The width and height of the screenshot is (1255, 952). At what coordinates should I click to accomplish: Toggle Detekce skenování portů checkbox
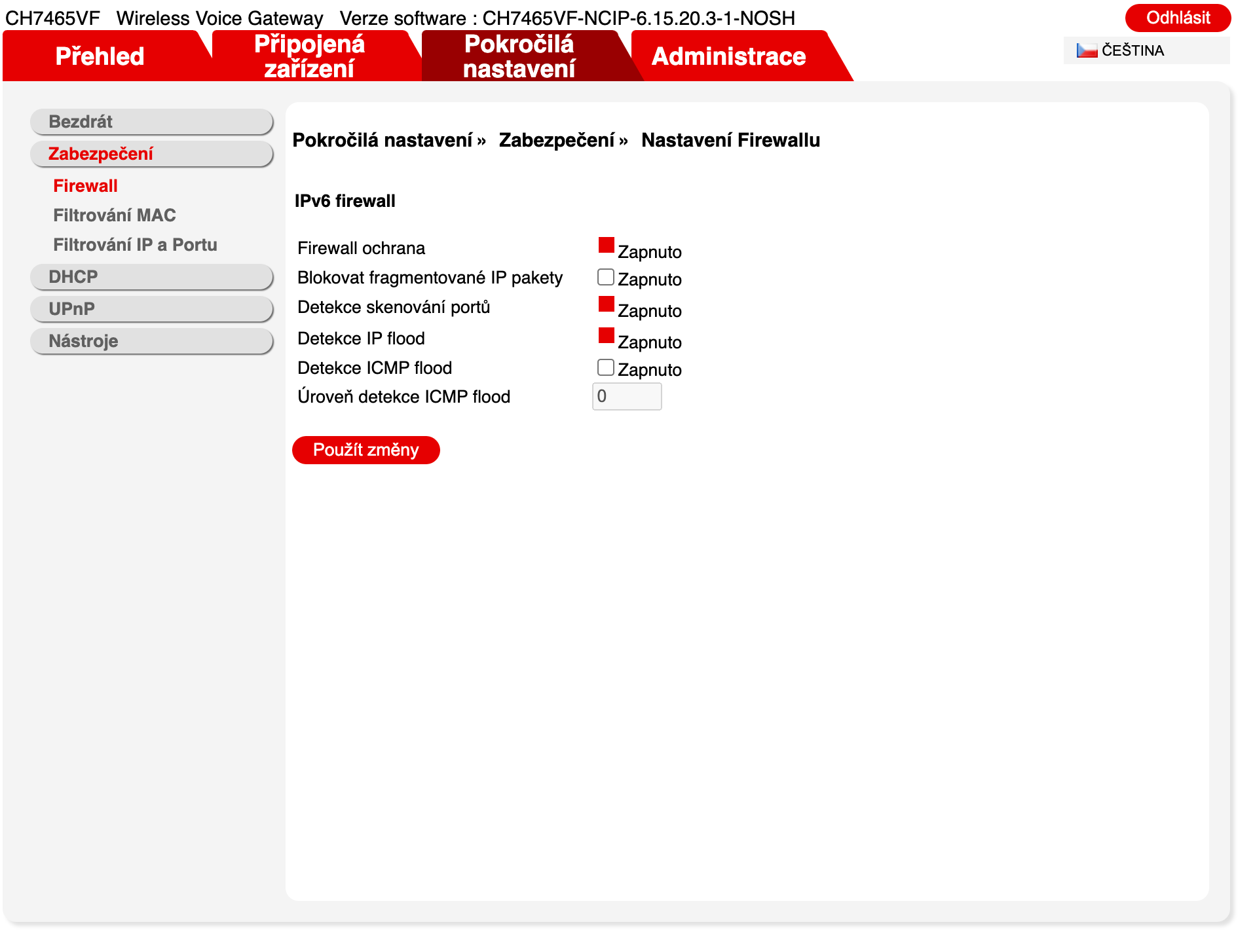point(607,304)
